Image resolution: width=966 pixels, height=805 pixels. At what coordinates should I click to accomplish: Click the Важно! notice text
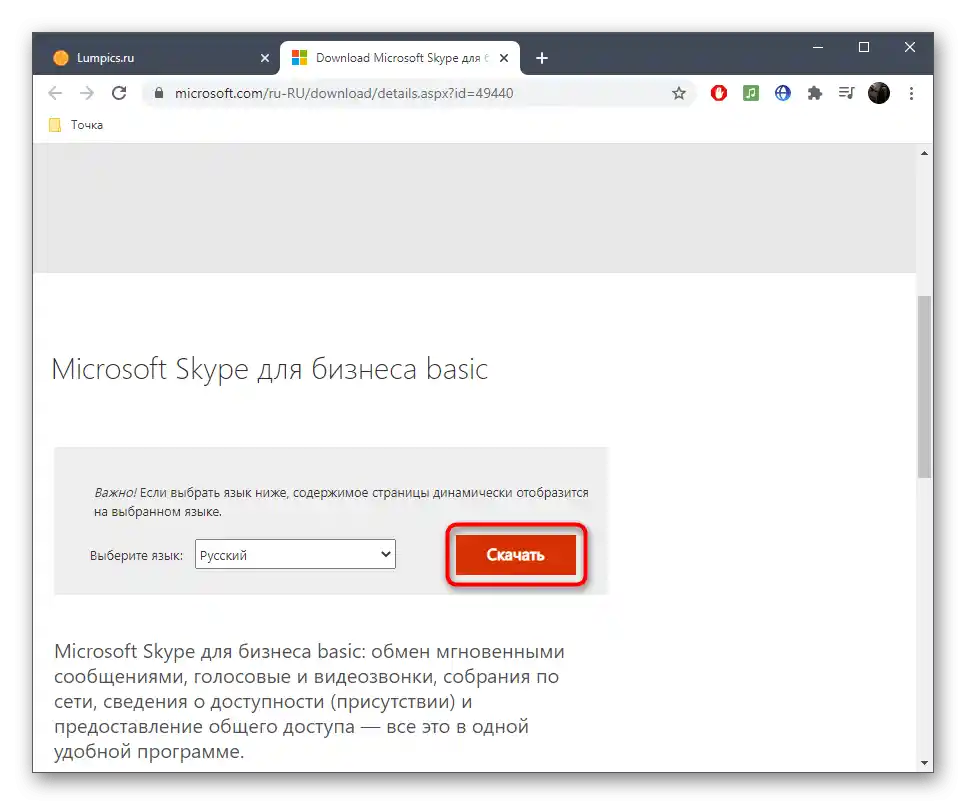(x=341, y=501)
